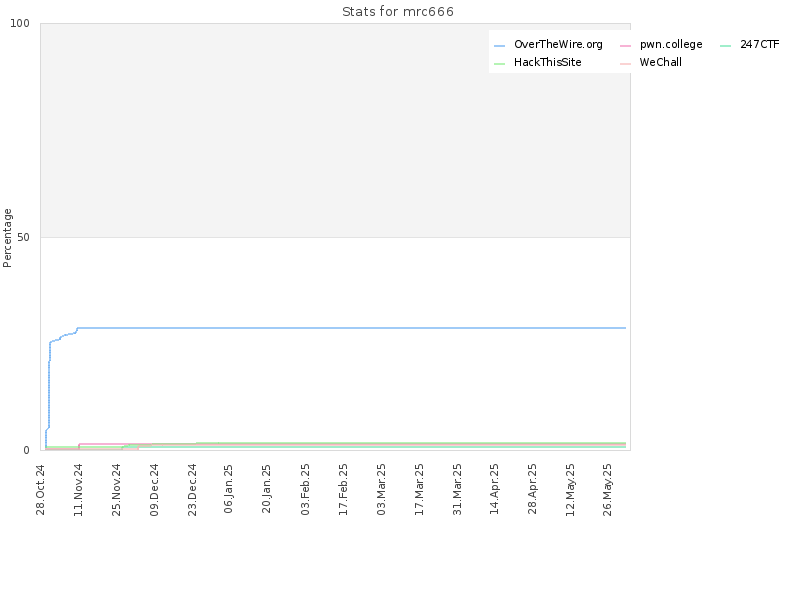Click the 06.Jan.25 date label

click(x=229, y=489)
